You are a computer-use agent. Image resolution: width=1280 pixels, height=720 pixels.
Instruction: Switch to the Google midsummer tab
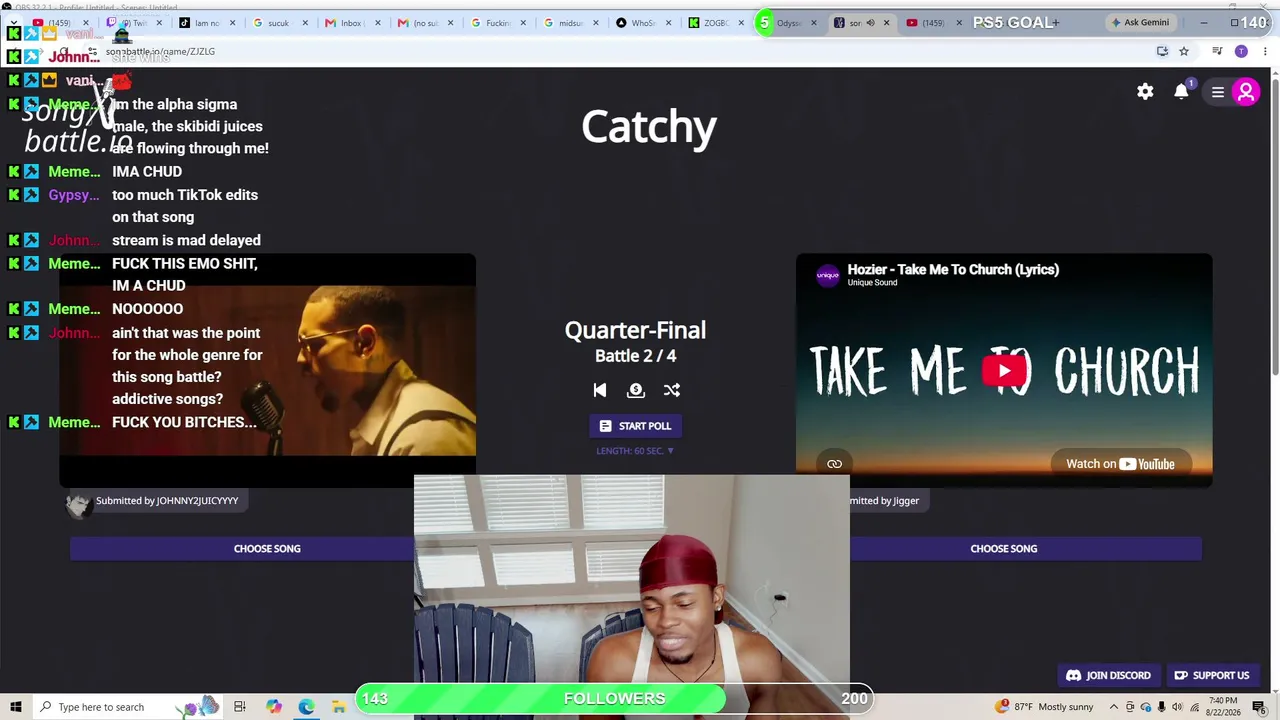(563, 23)
